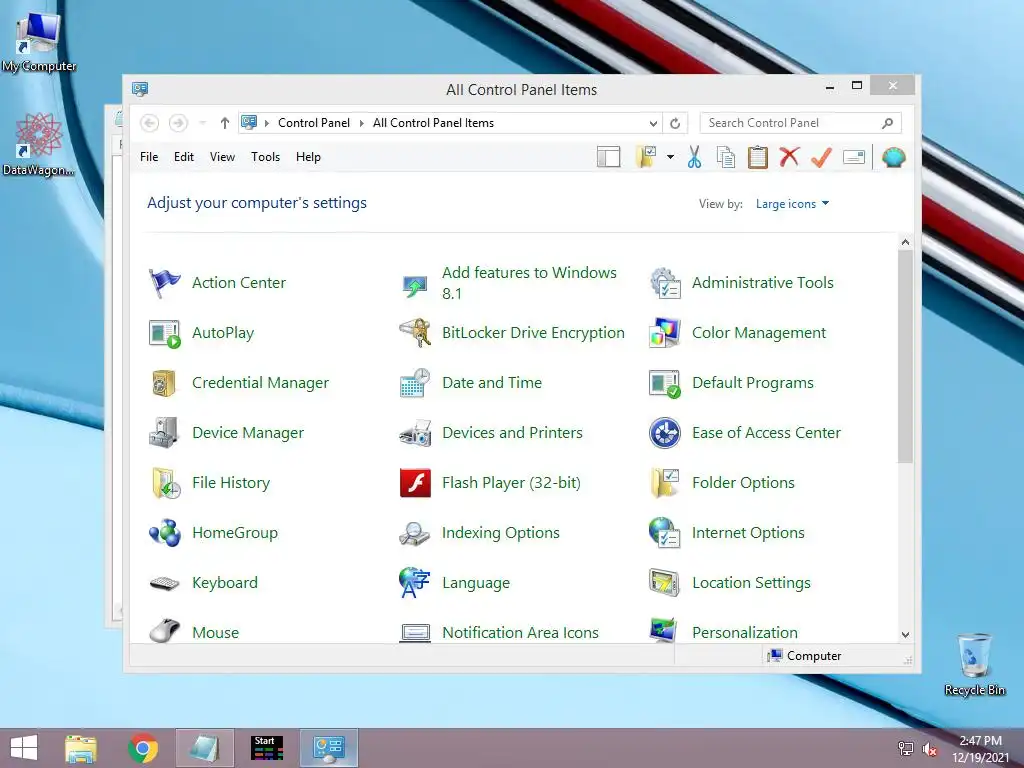Open the Tools menu
The height and width of the screenshot is (768, 1024).
tap(265, 157)
